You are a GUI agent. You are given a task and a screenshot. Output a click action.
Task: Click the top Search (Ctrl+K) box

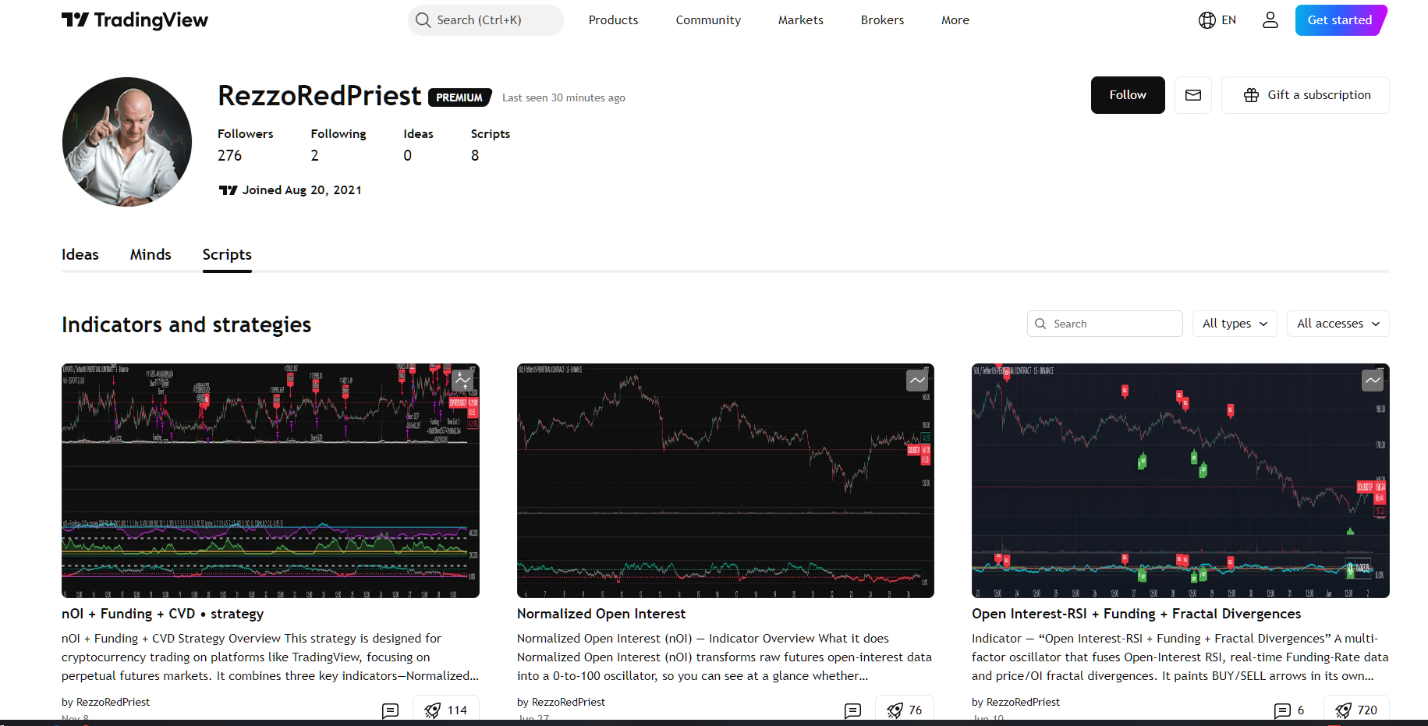pos(486,20)
